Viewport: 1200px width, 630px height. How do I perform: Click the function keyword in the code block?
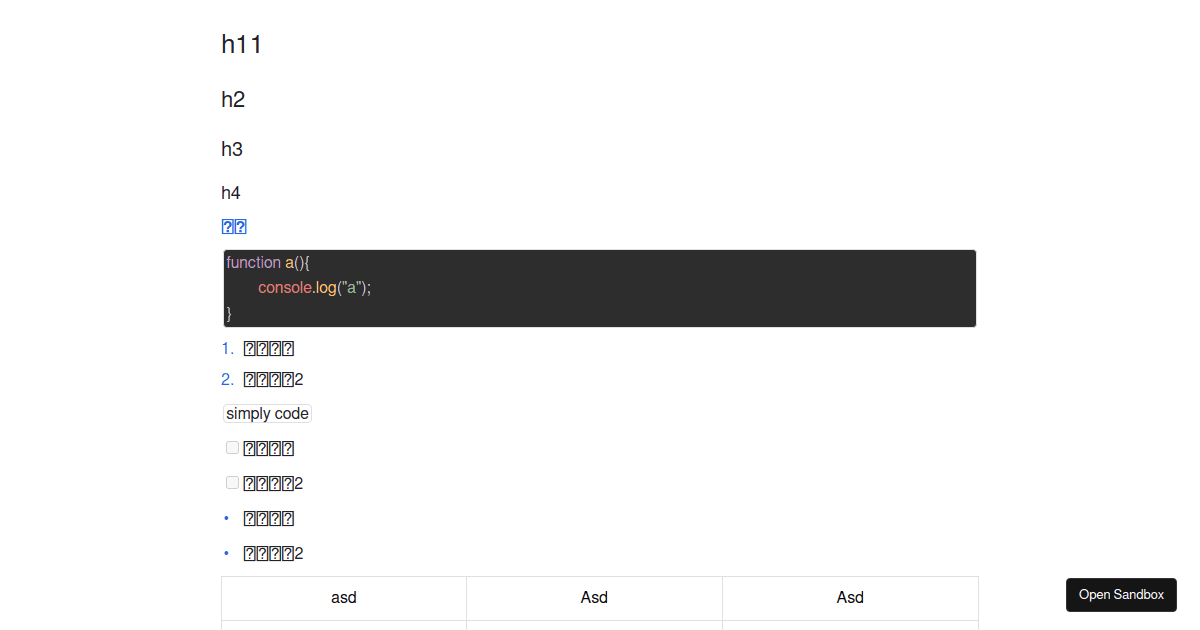click(x=251, y=262)
